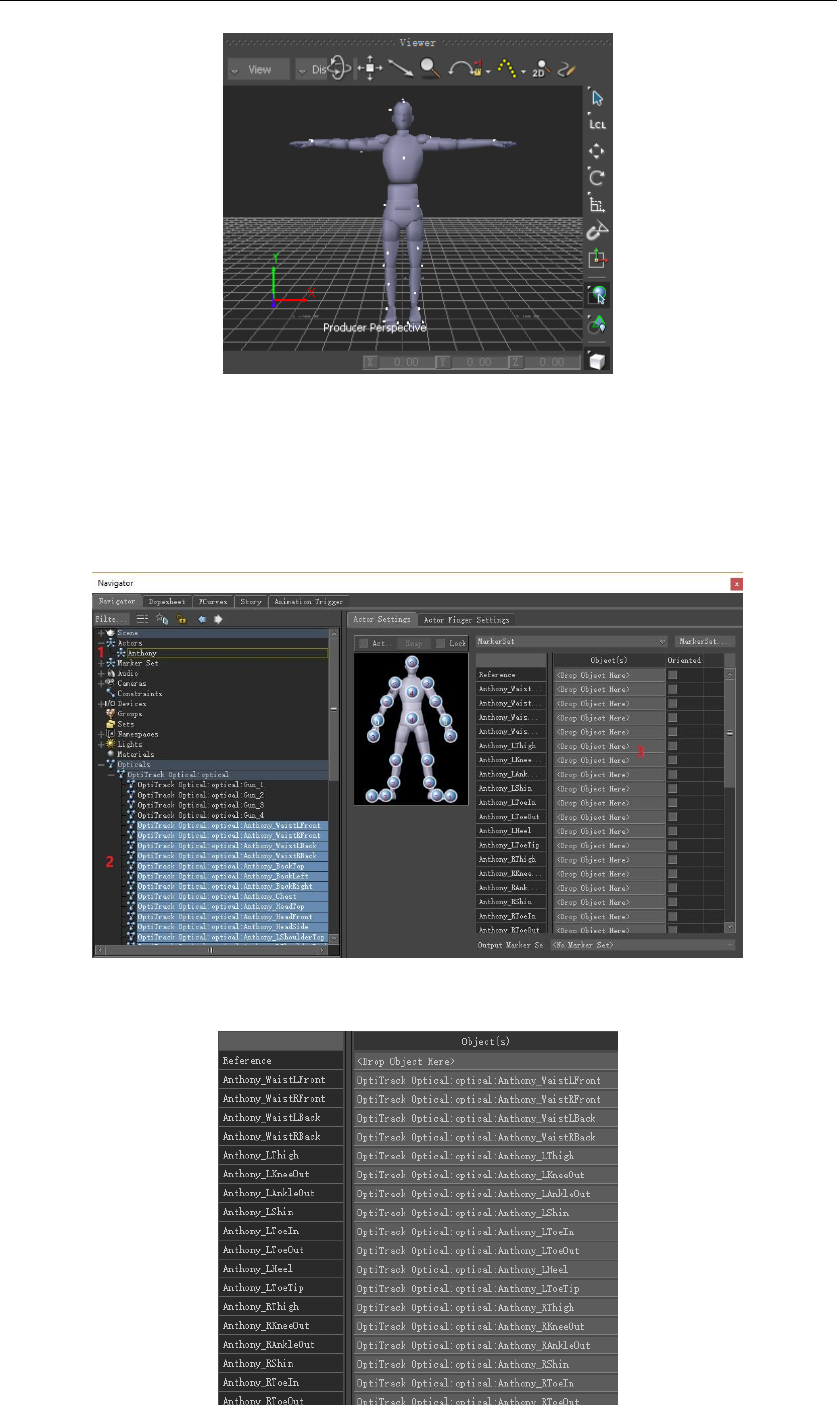
Task: Click the MarkerSet... button
Action: 704,641
